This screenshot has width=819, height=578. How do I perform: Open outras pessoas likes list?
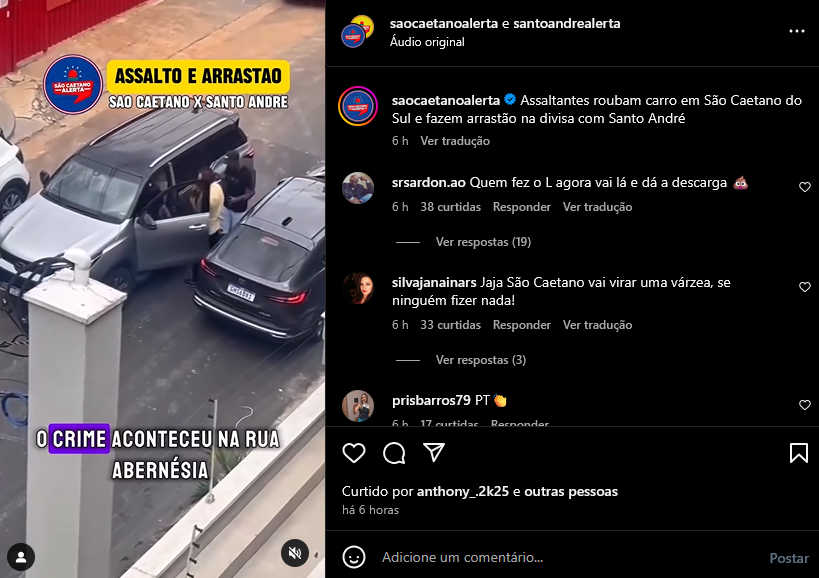pos(571,491)
